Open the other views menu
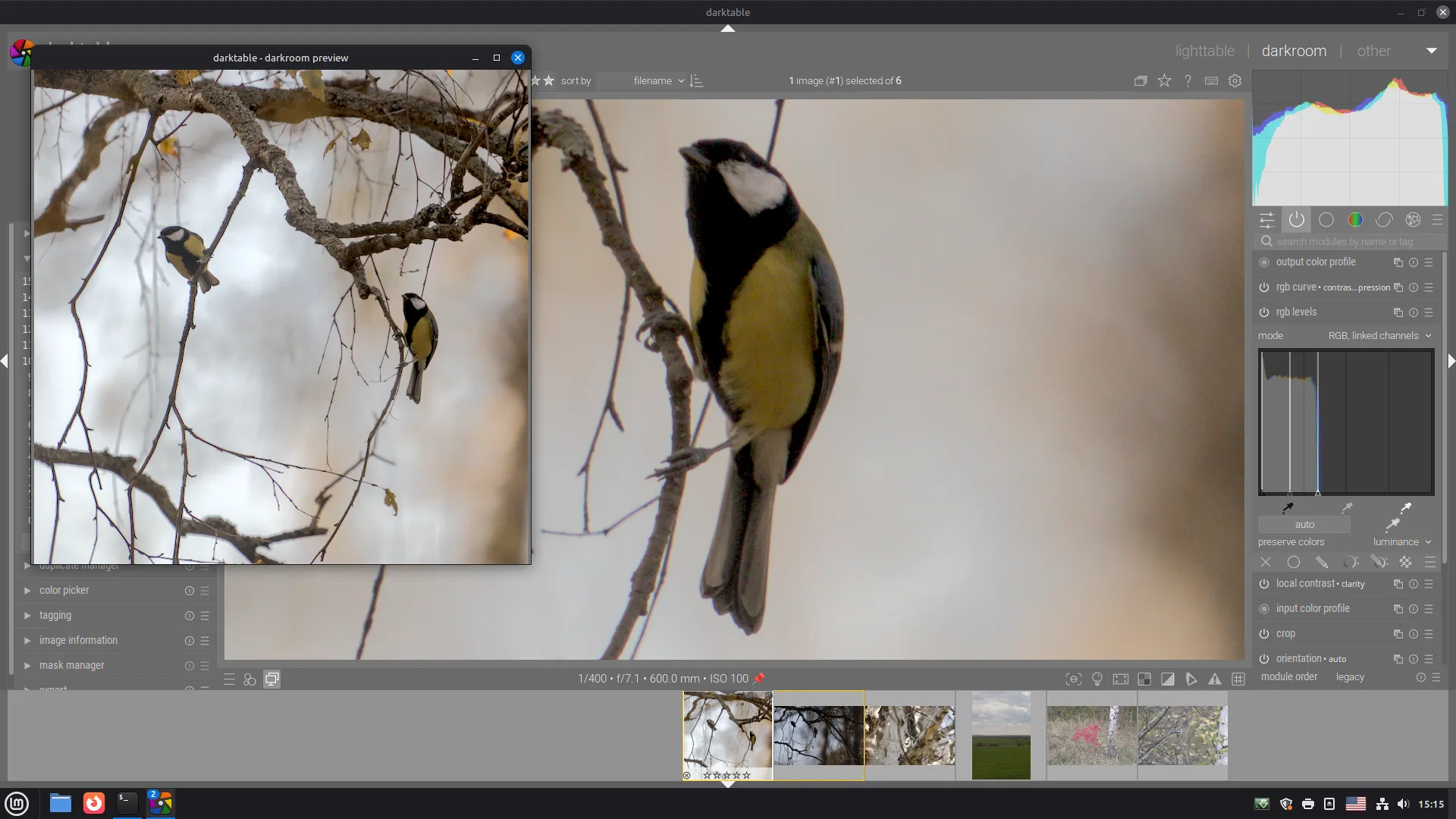Viewport: 1456px width, 819px height. tap(1373, 51)
